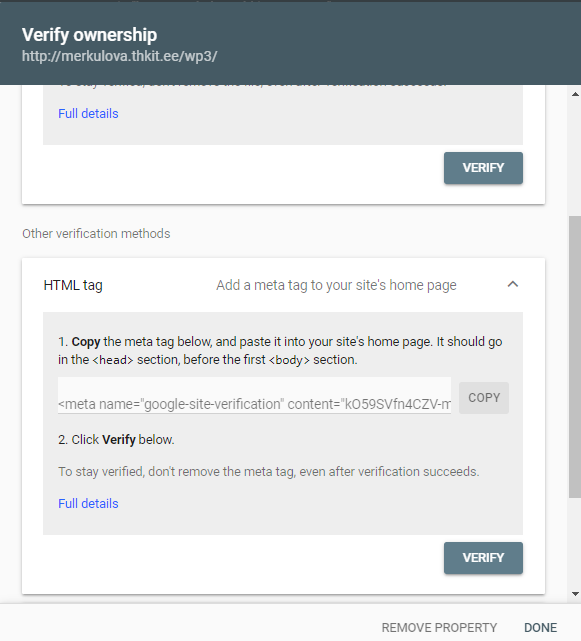Choose REMOVE PROPERTY in the footer
Image resolution: width=581 pixels, height=641 pixels.
pos(439,627)
